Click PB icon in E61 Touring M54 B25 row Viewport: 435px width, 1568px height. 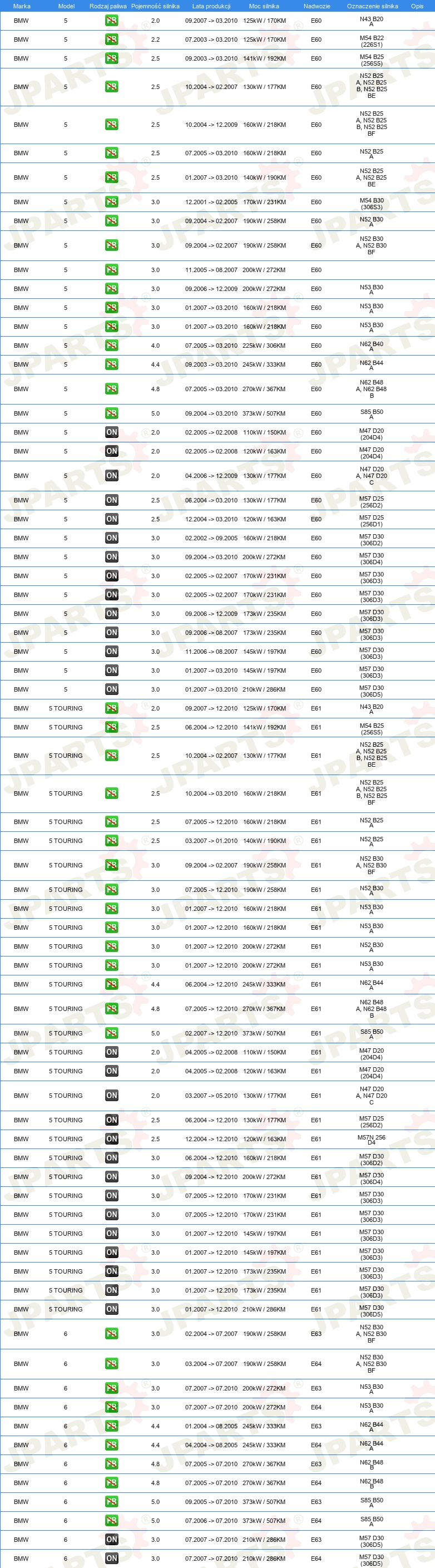click(x=111, y=727)
